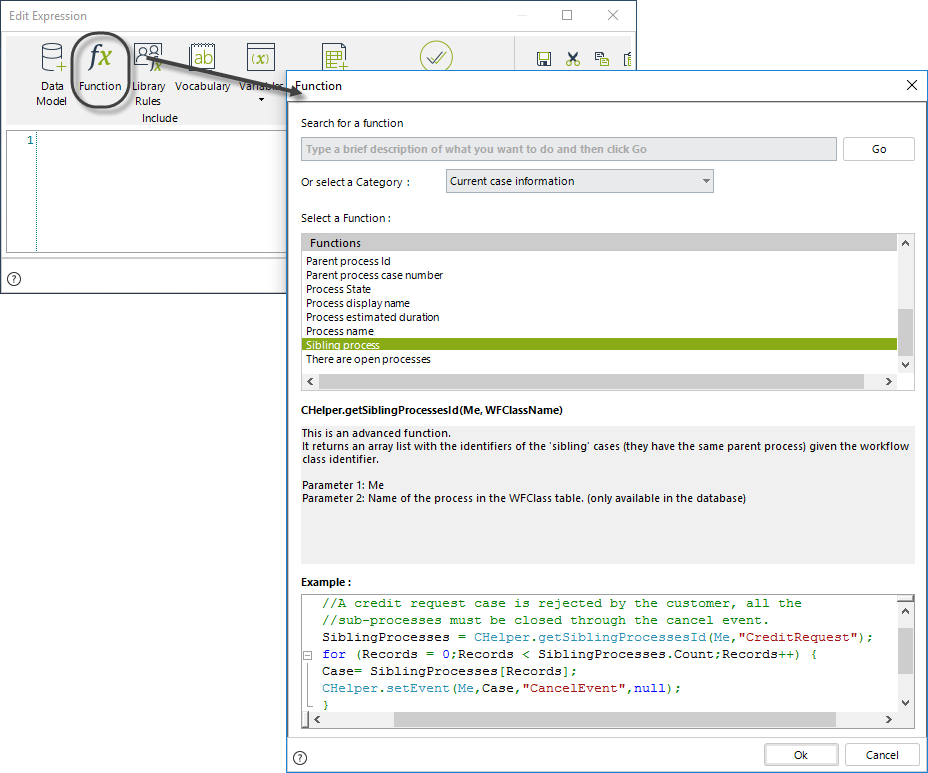Cut selection with the scissors icon
The image size is (928, 773).
[572, 59]
